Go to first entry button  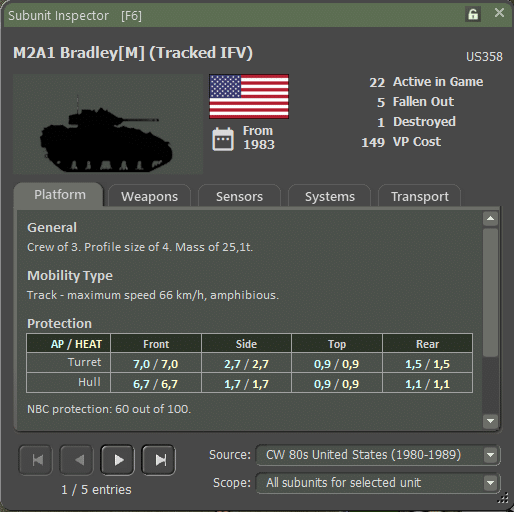click(36, 460)
